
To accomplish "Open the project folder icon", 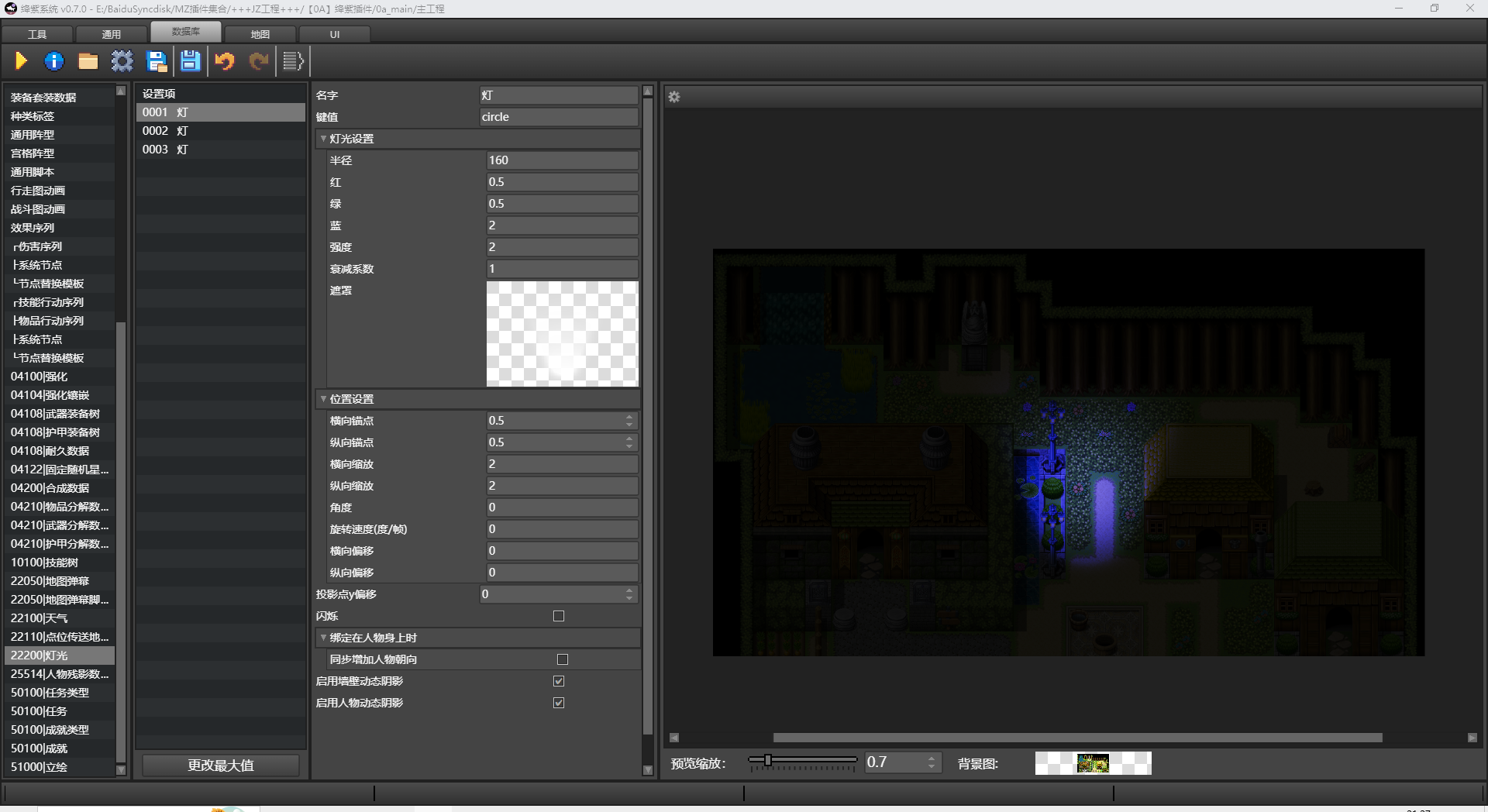I will 88,61.
